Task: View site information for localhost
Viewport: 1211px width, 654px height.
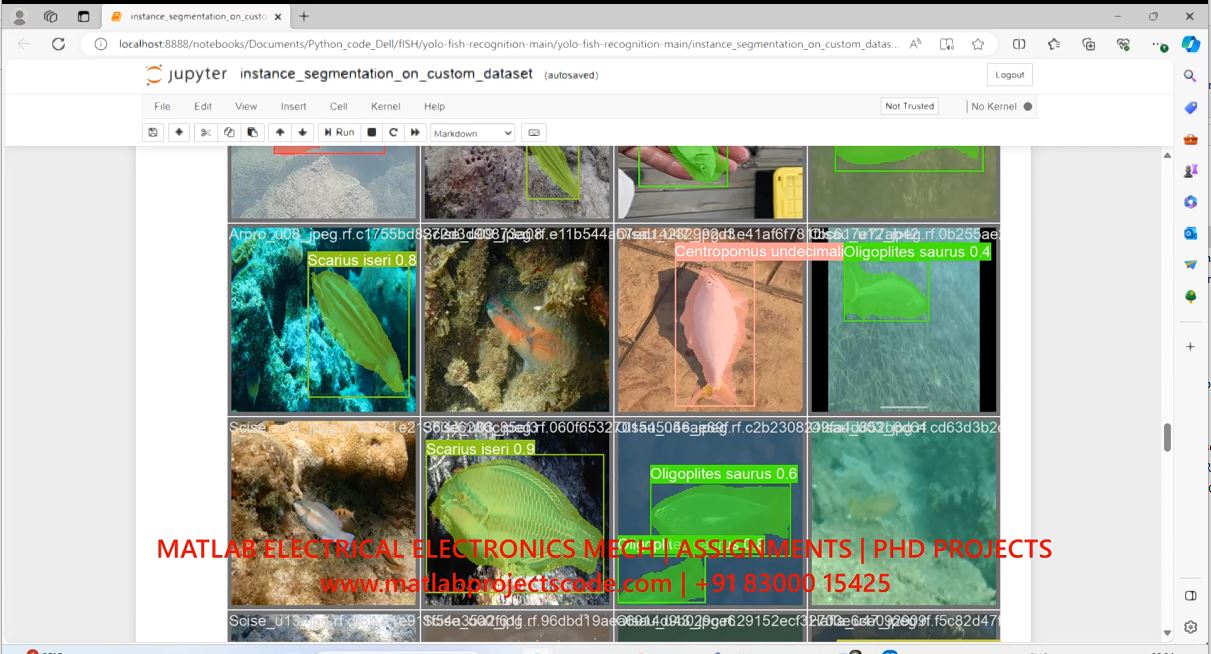Action: [x=100, y=44]
